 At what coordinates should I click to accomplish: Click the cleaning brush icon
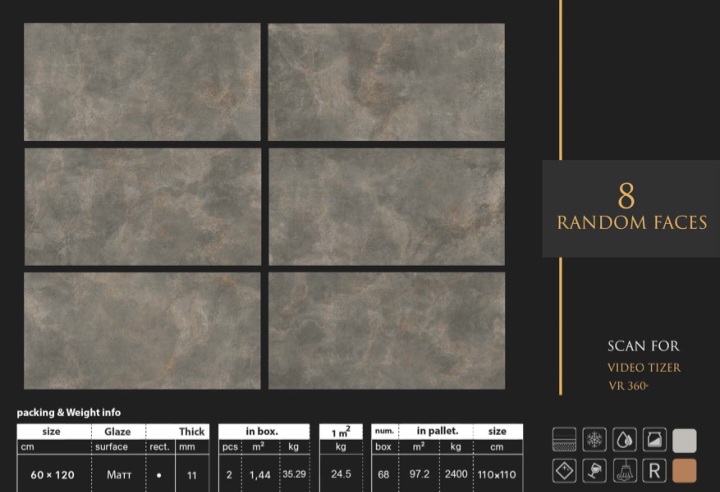(x=625, y=470)
